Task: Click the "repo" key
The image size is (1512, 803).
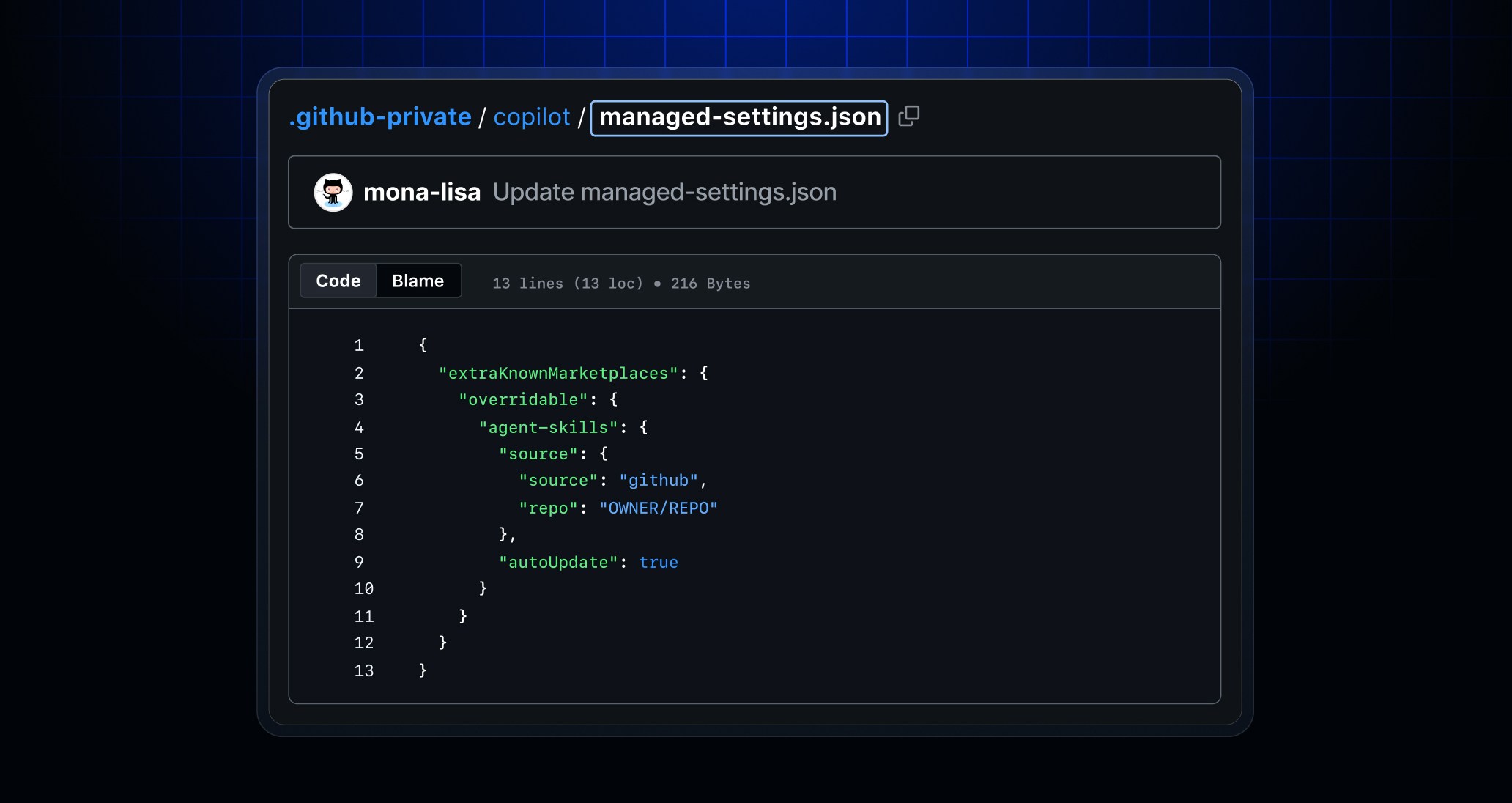Action: click(x=548, y=508)
